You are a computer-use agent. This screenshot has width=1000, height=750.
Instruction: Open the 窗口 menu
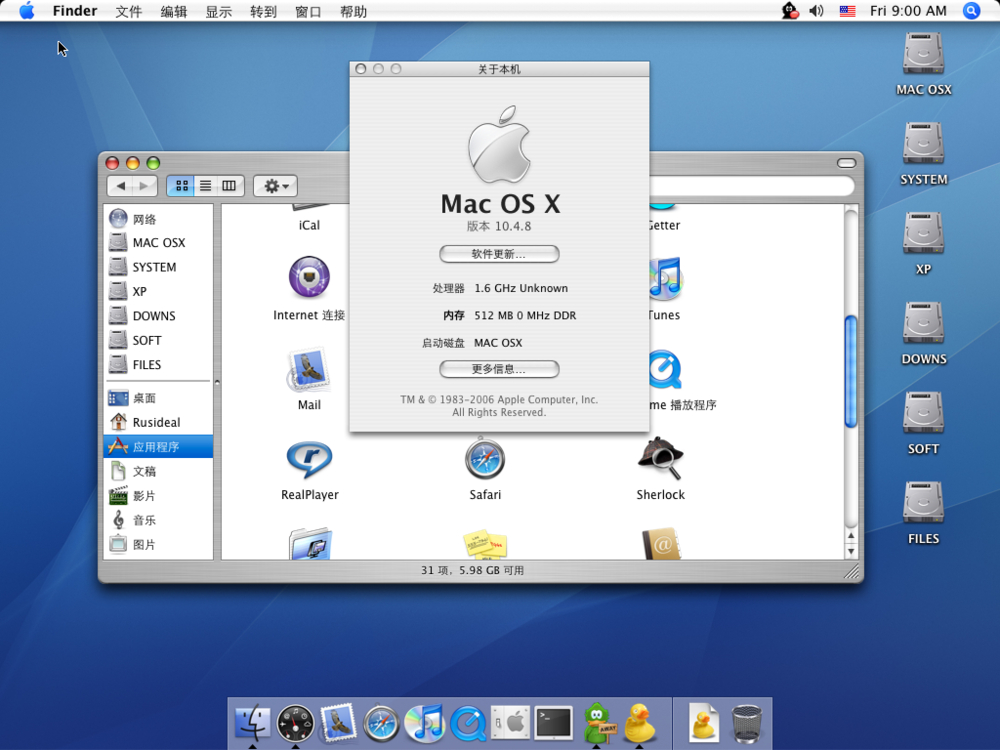308,11
